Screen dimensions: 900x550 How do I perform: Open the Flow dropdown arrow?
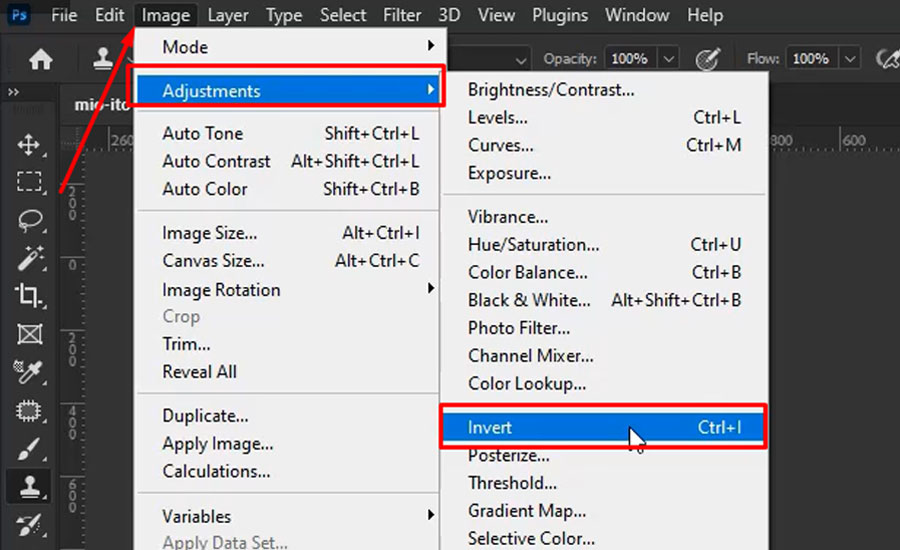pyautogui.click(x=850, y=59)
